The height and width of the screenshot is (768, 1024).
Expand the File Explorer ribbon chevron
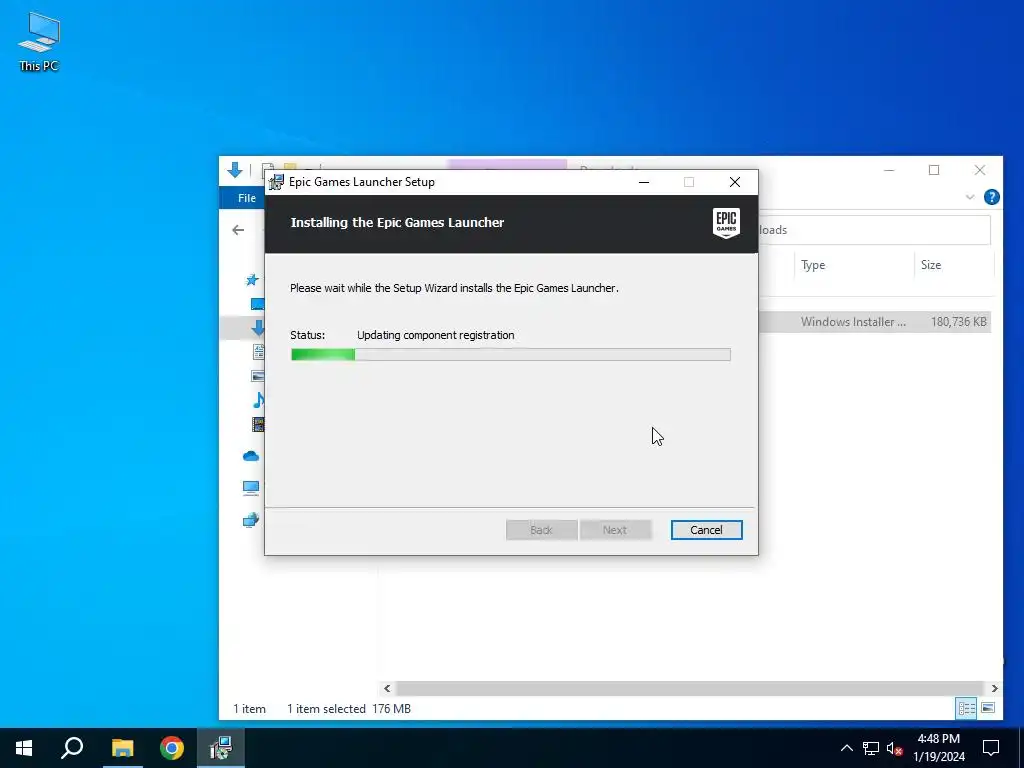[x=970, y=197]
